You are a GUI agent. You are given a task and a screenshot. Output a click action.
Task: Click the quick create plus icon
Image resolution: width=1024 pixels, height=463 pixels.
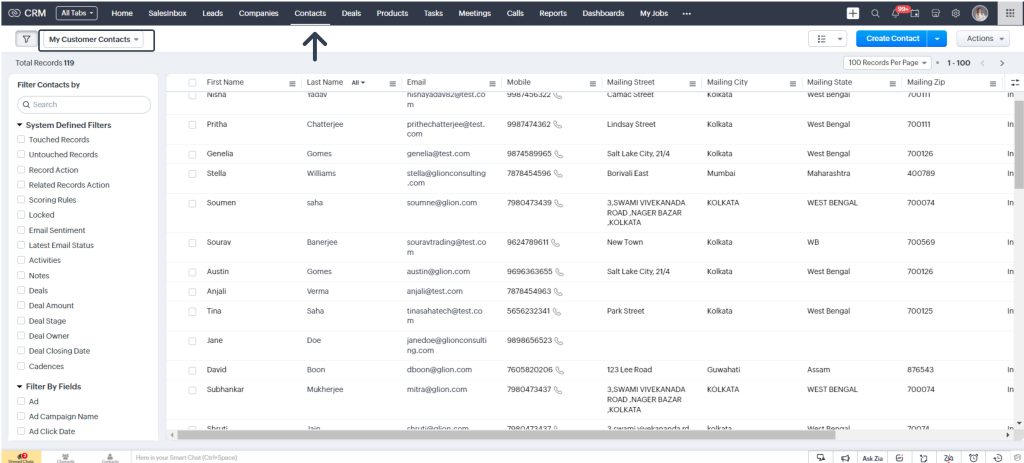tap(853, 13)
